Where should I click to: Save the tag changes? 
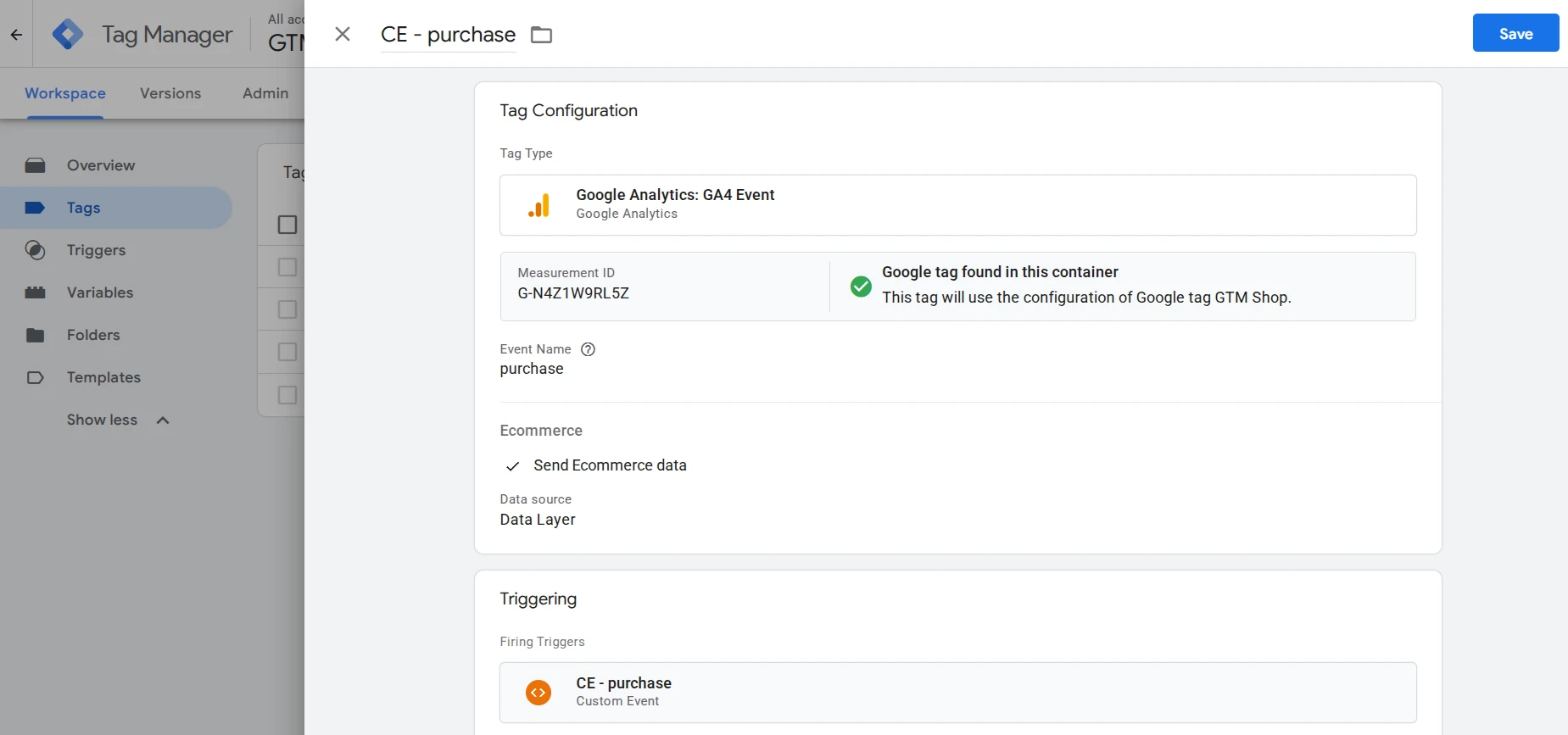(1515, 33)
